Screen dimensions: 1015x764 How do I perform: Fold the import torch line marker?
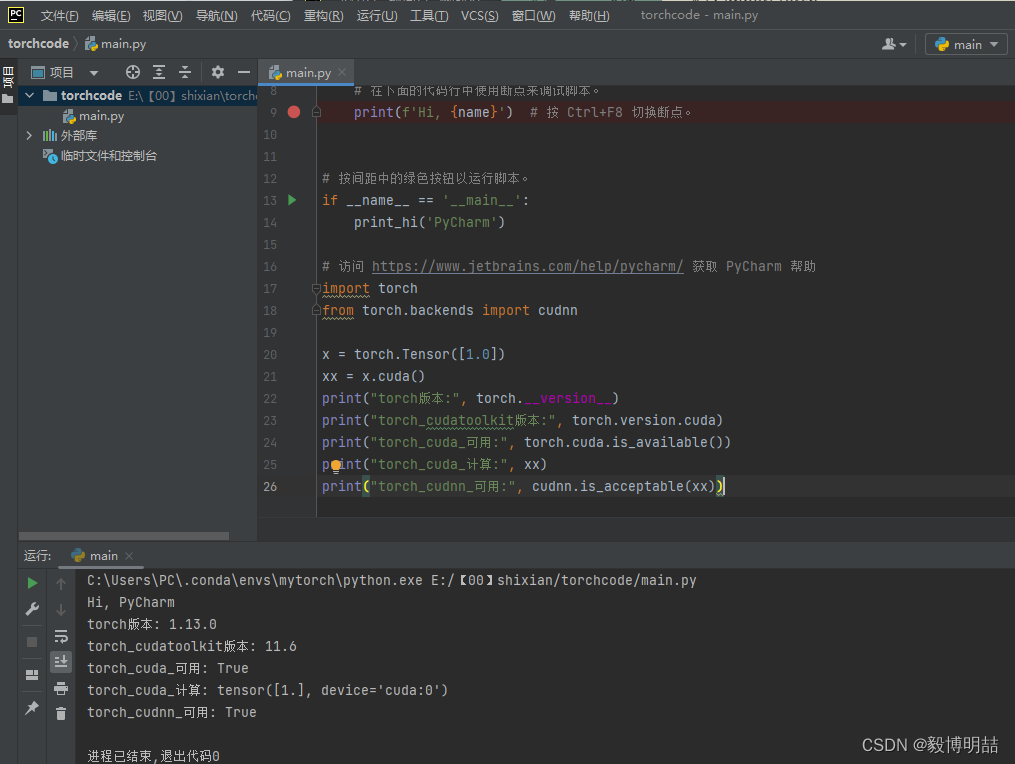click(x=317, y=288)
